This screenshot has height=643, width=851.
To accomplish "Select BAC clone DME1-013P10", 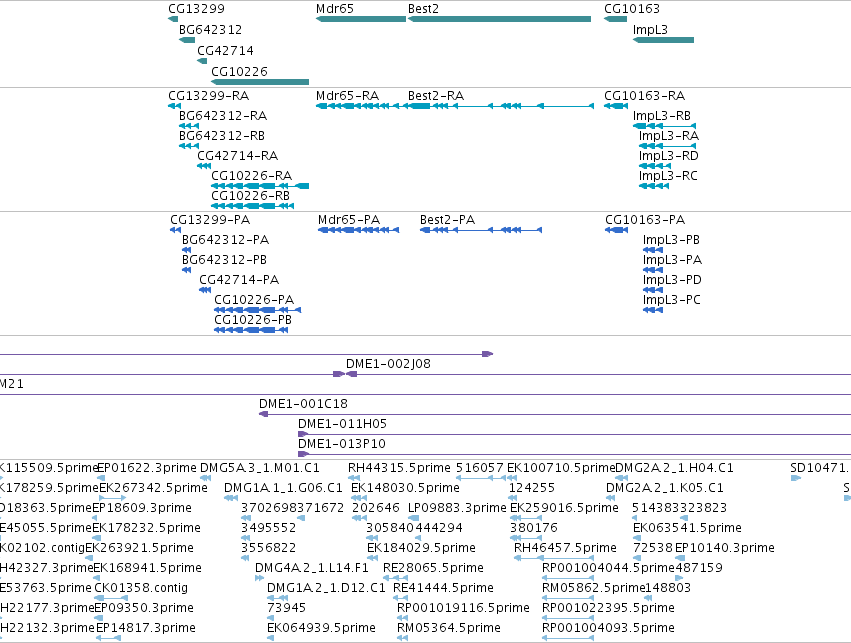I will tap(341, 444).
